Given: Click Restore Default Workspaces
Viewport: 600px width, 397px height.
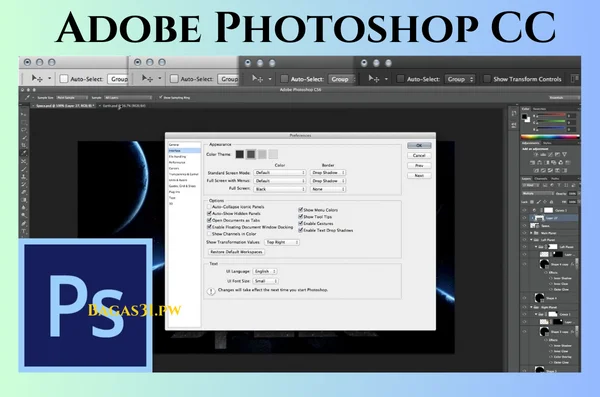Looking at the screenshot, I should coord(236,252).
